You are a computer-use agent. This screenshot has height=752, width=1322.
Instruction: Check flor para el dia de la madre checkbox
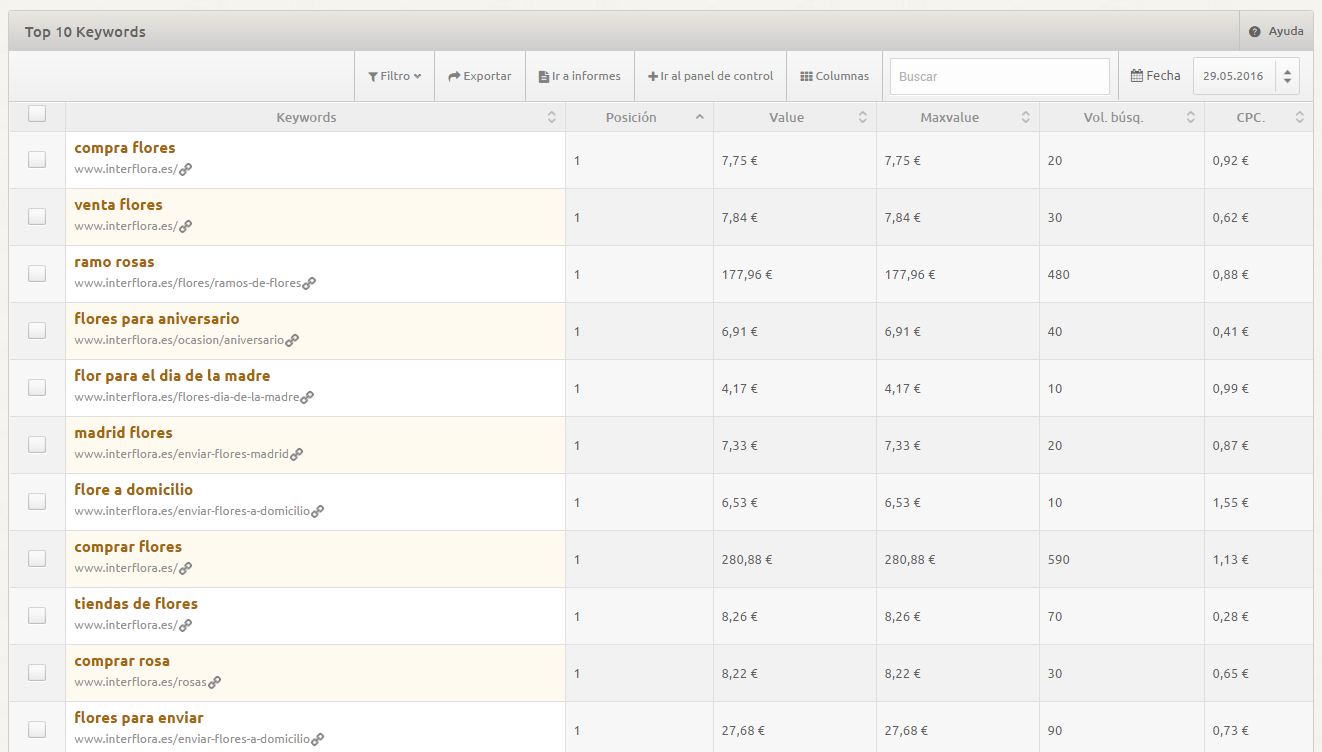[x=37, y=387]
